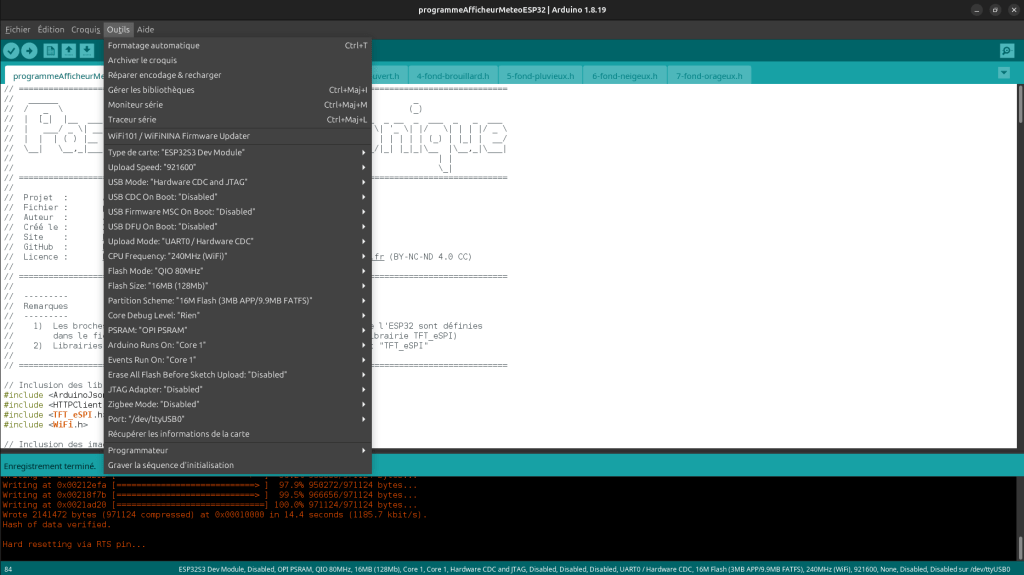1024x575 pixels.
Task: Open the Aide menu
Action: click(145, 29)
